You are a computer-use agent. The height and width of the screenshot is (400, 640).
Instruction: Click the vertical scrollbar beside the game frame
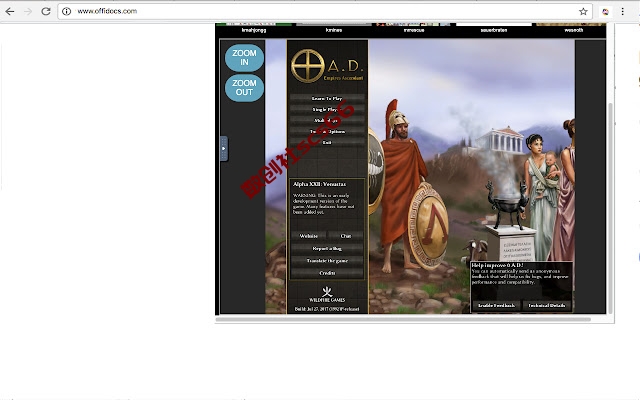(611, 208)
